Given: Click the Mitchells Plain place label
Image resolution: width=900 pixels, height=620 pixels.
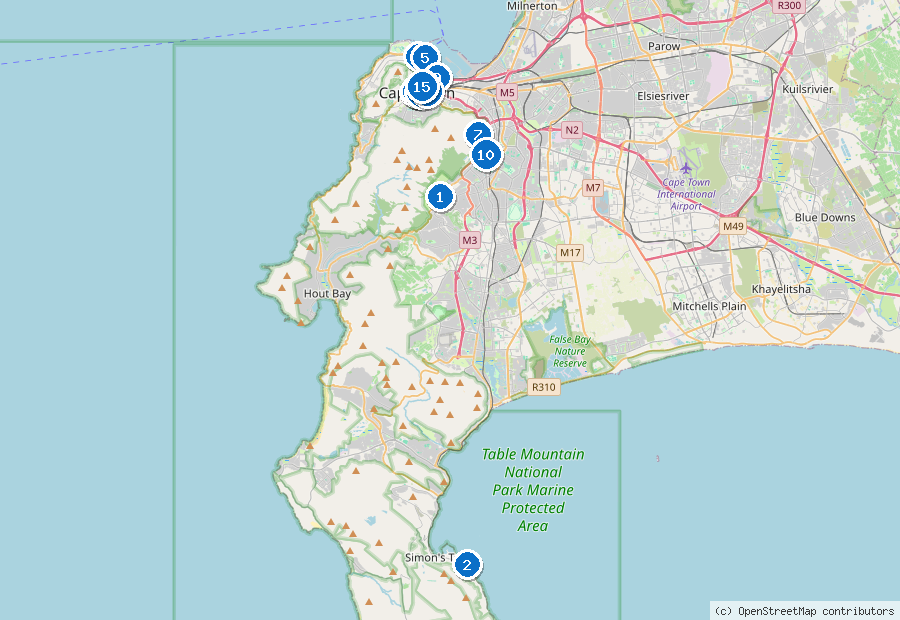Looking at the screenshot, I should pyautogui.click(x=709, y=306).
